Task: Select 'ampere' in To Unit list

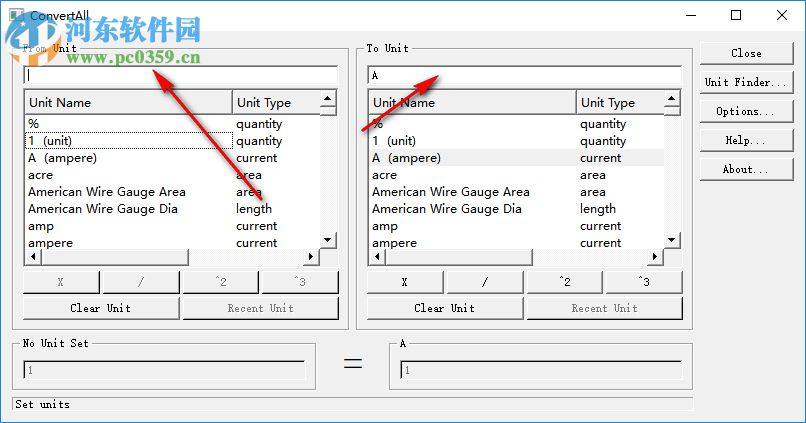Action: [x=517, y=243]
